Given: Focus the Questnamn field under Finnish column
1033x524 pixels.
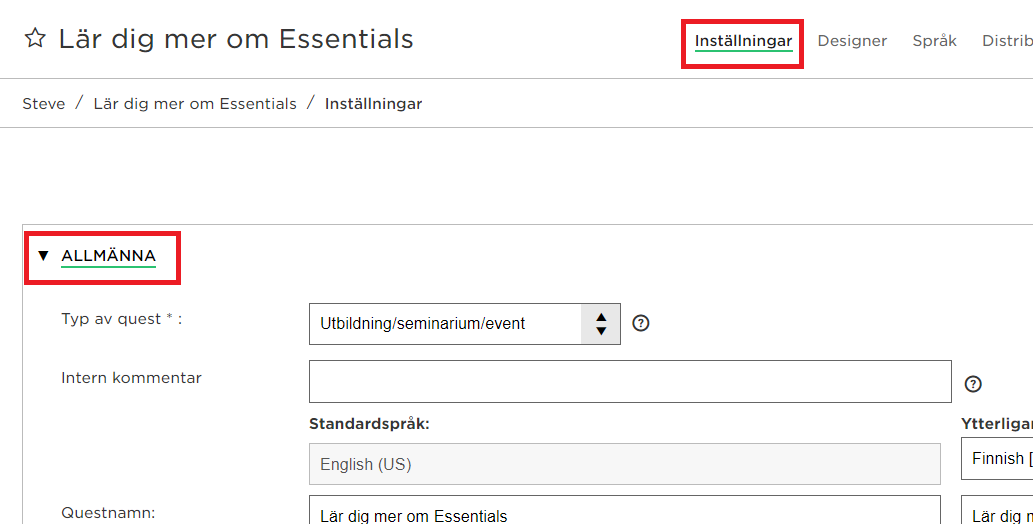Looking at the screenshot, I should click(997, 510).
